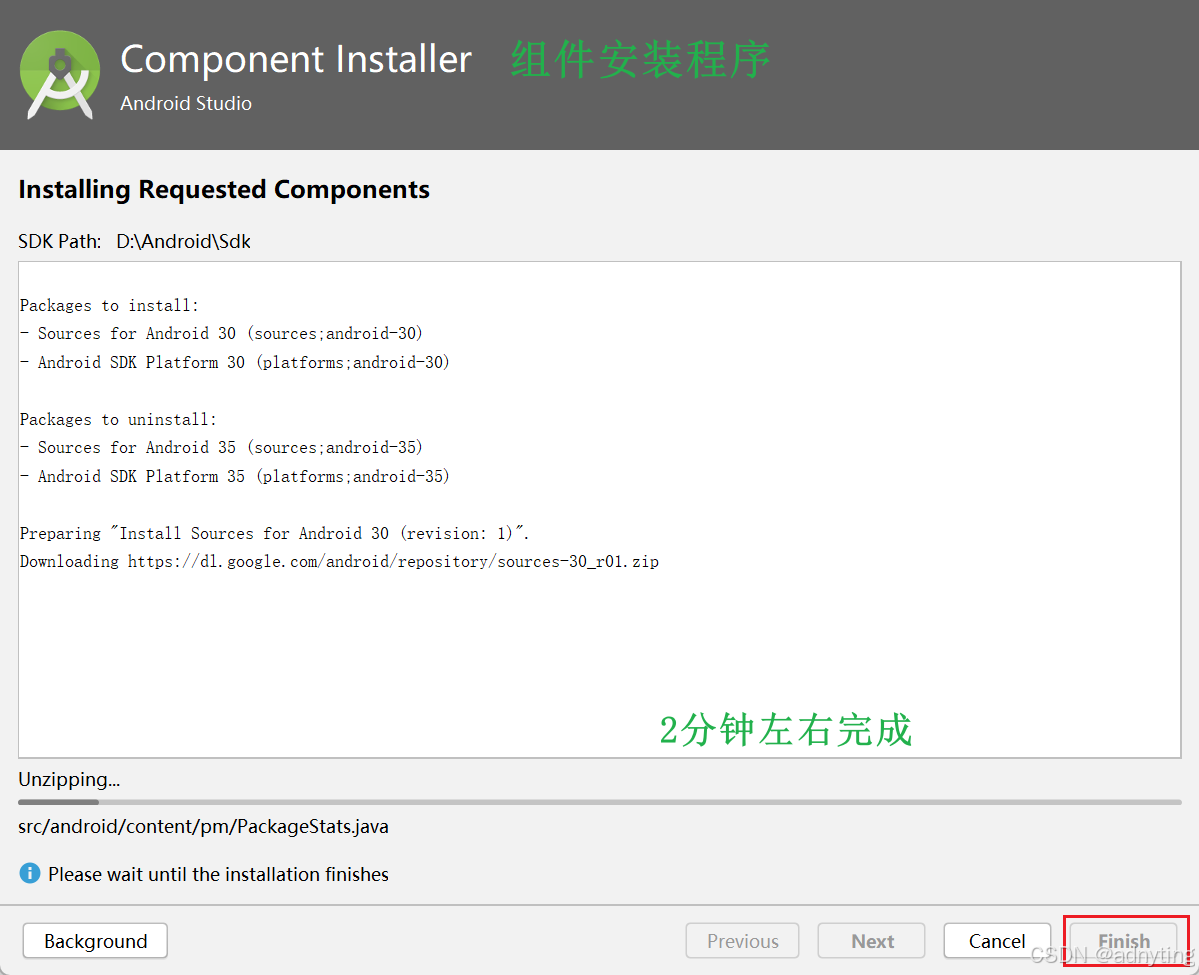The image size is (1199, 975).
Task: Send installation to Background
Action: pos(96,941)
